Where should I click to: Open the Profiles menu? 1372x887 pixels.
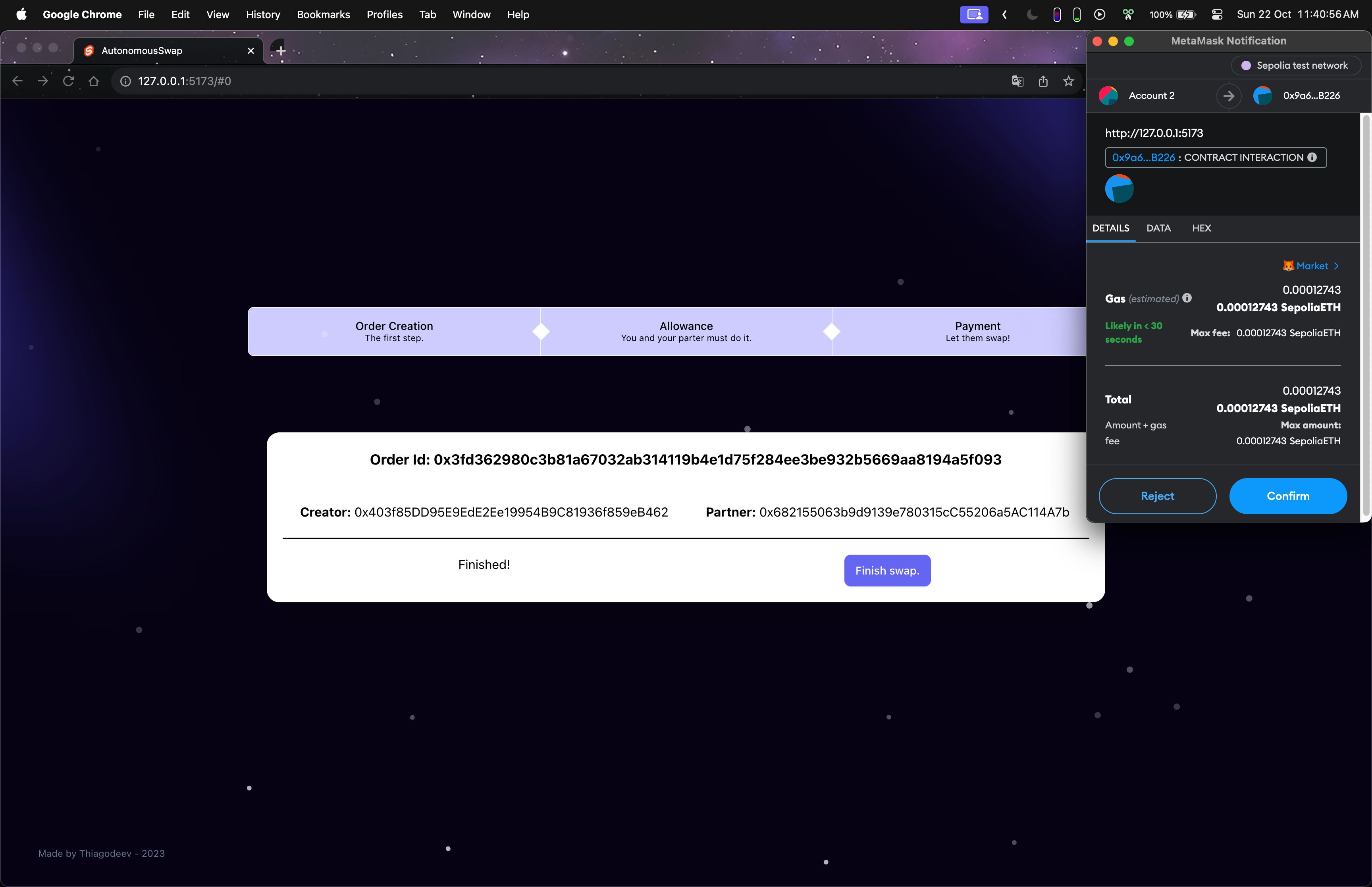coord(385,14)
